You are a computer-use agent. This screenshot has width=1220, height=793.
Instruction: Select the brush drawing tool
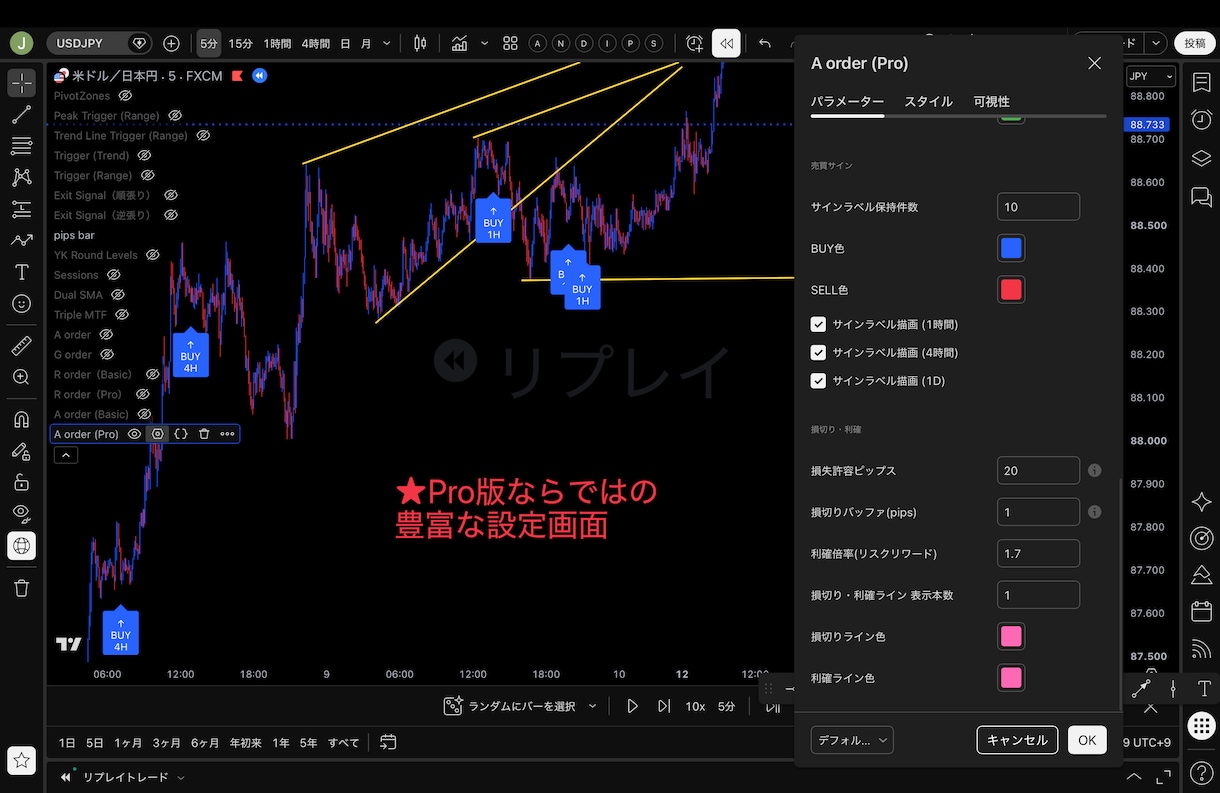(21, 240)
